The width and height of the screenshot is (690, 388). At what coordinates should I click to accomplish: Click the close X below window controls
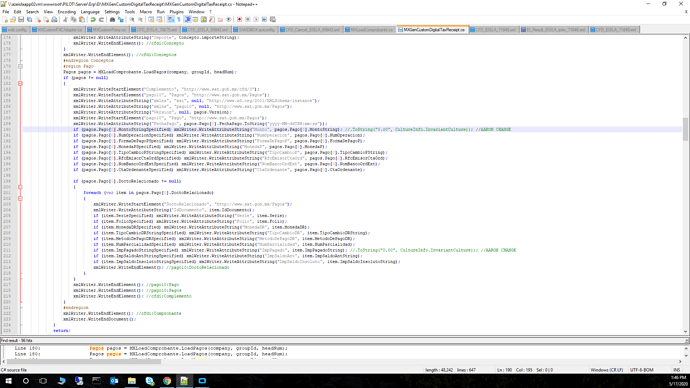coord(686,12)
